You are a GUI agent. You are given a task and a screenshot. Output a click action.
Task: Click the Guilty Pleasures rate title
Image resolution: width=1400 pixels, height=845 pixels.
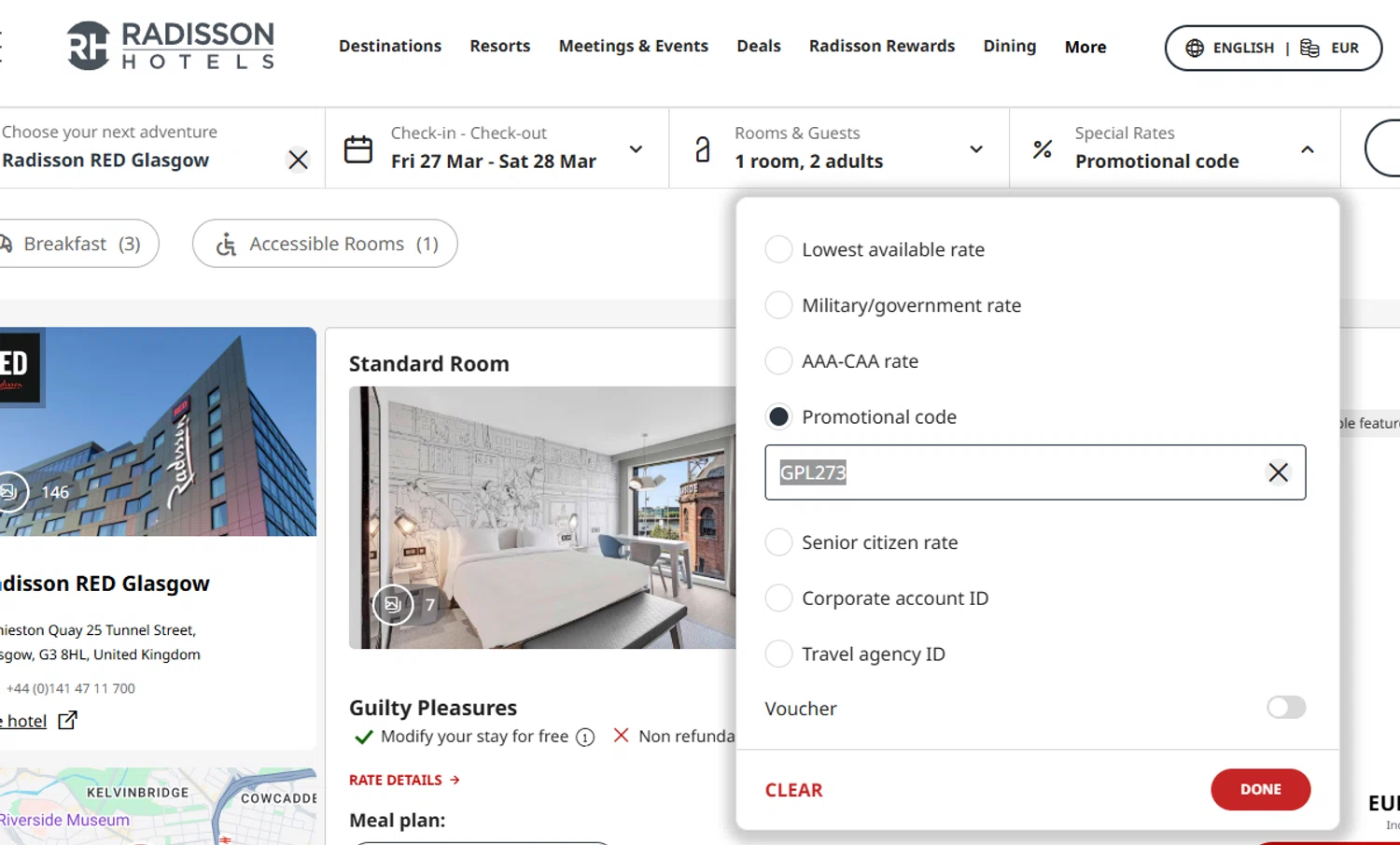[x=433, y=708]
